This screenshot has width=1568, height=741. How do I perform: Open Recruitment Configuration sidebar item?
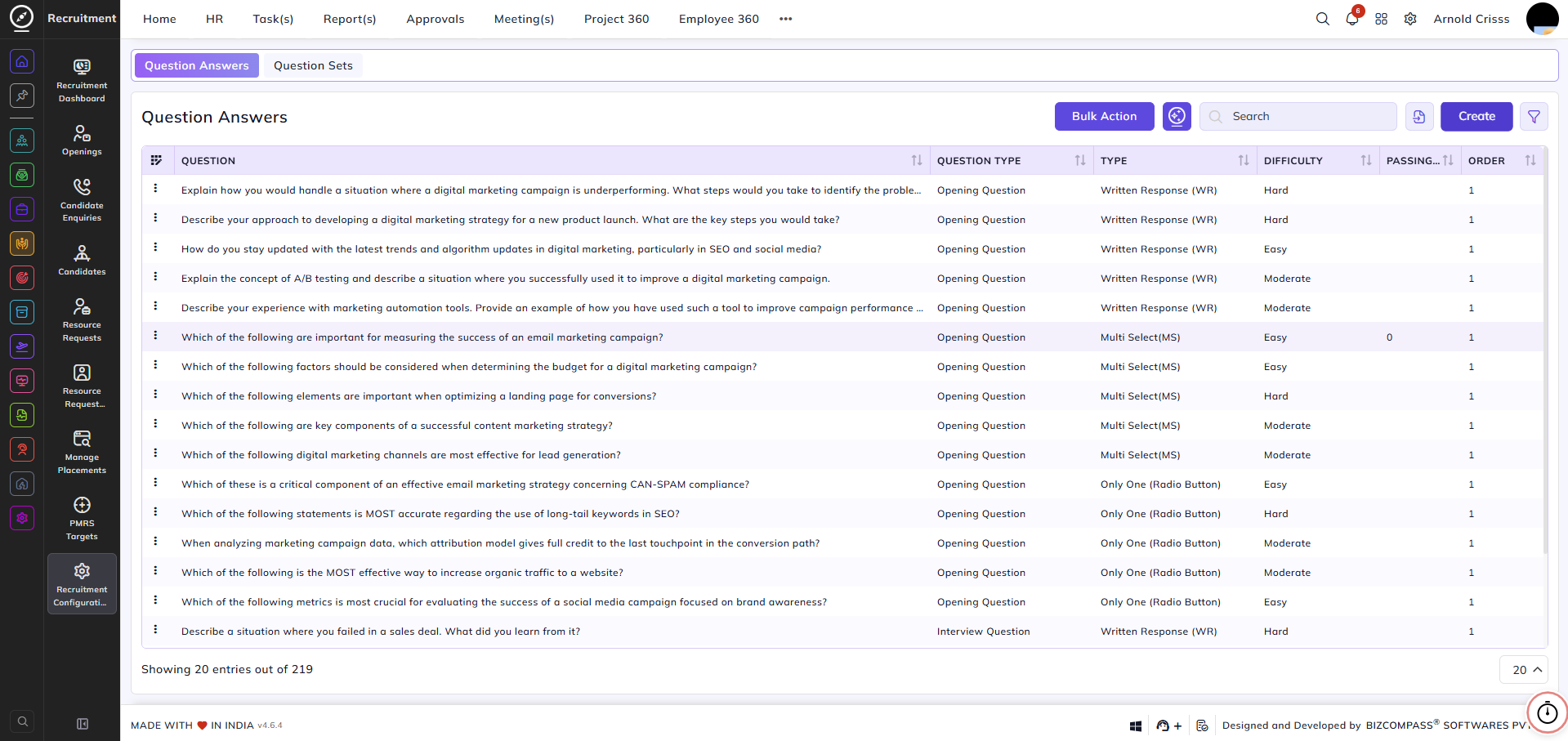tap(82, 584)
